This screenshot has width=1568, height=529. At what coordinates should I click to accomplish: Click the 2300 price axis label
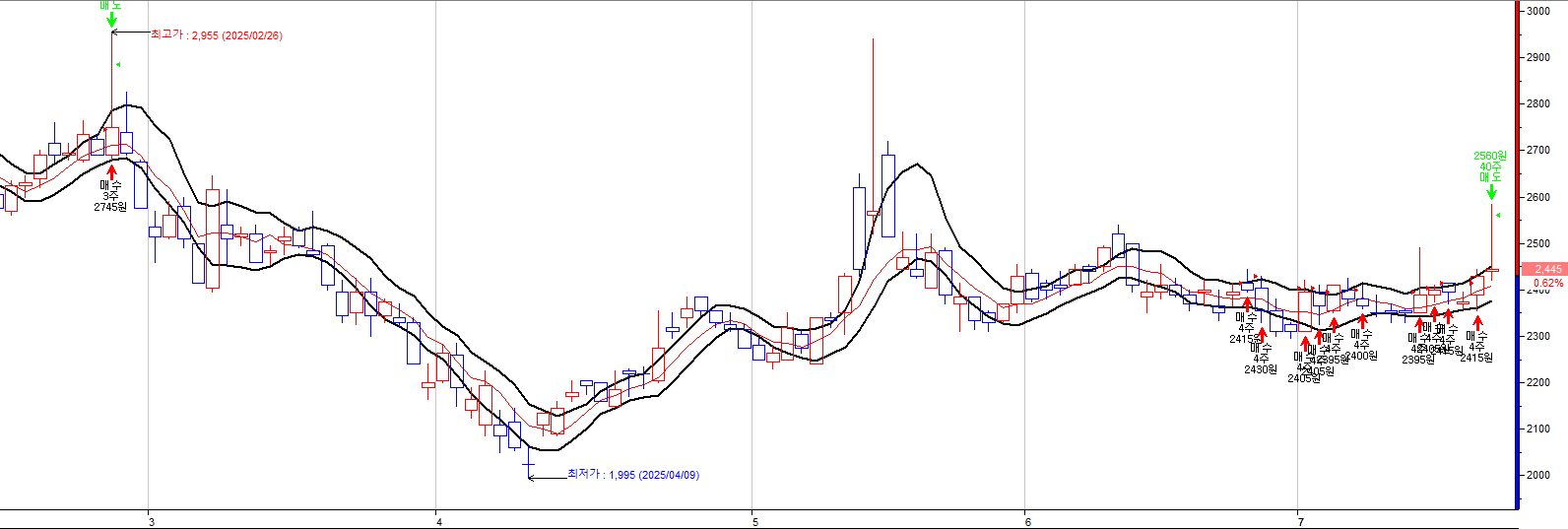pyautogui.click(x=1538, y=336)
